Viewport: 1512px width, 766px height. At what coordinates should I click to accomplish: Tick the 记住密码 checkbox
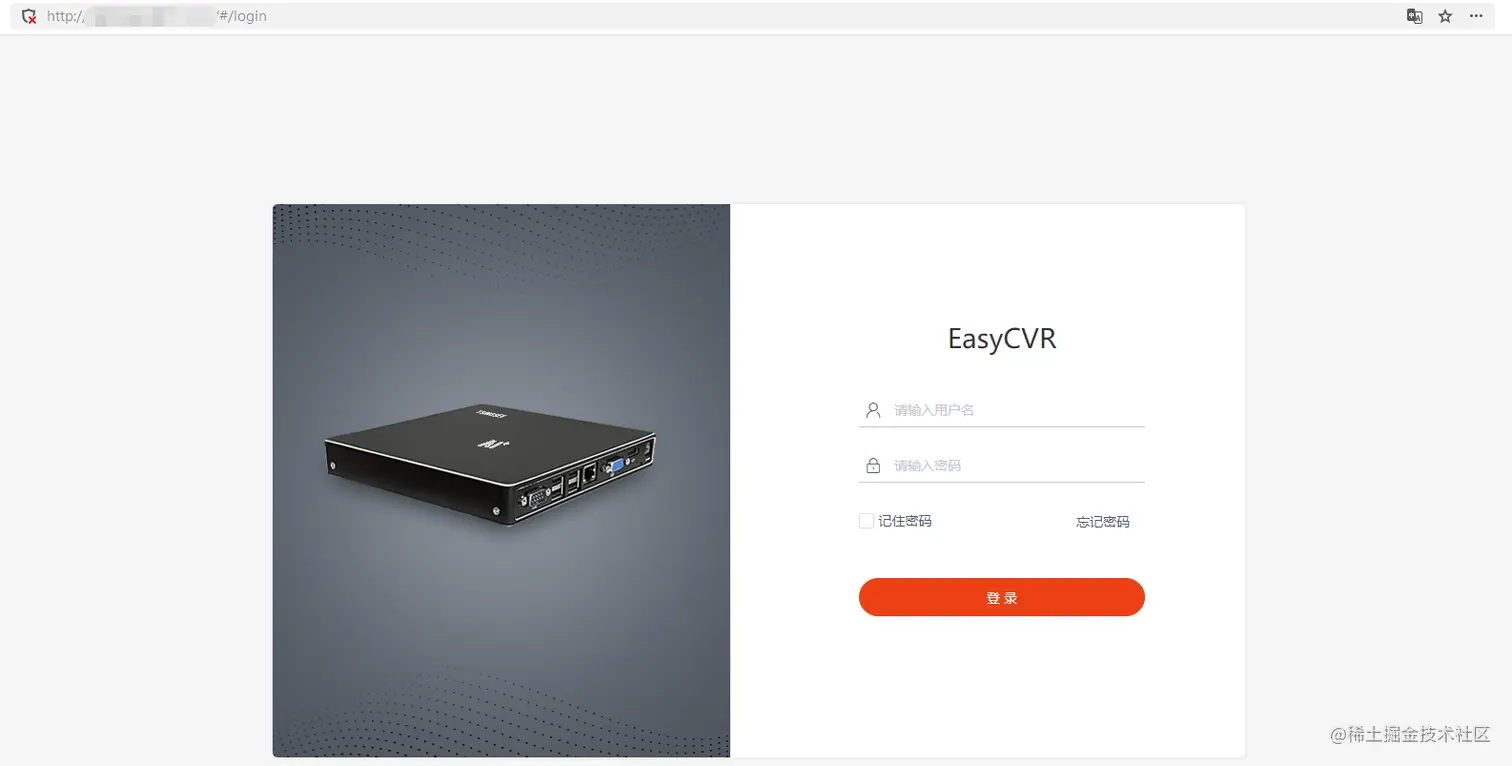[866, 521]
